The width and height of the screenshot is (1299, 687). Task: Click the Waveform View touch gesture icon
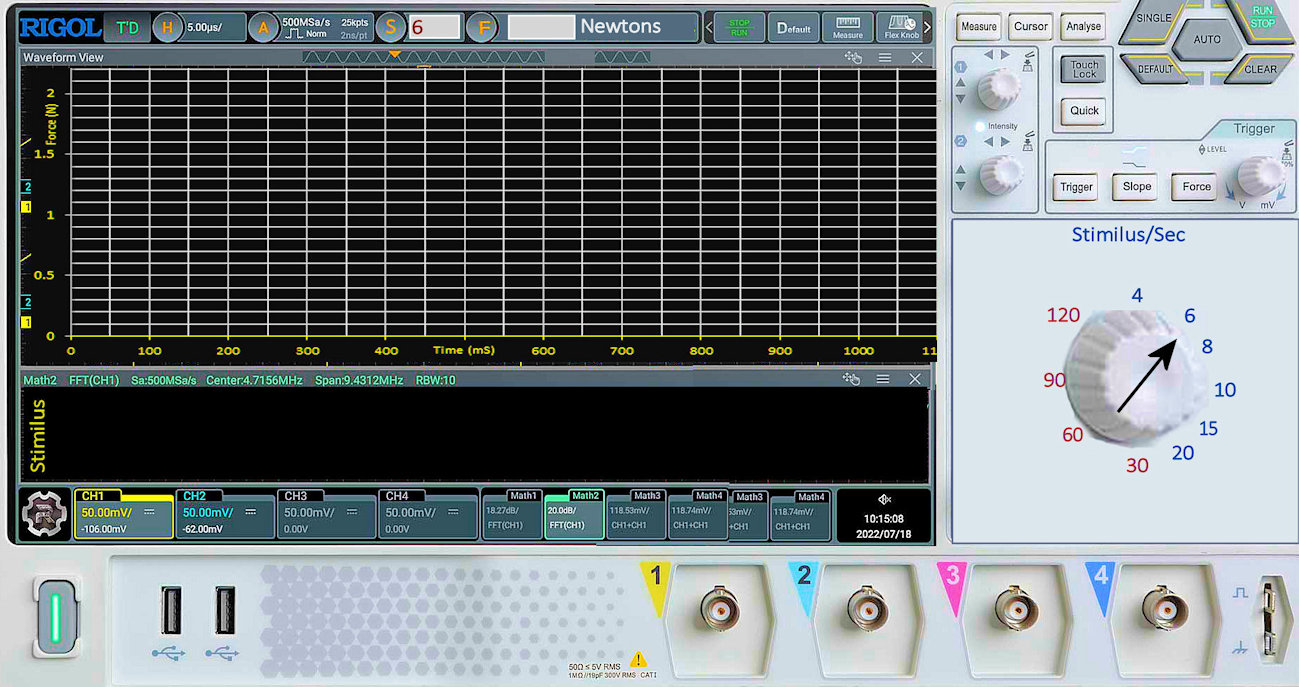853,57
